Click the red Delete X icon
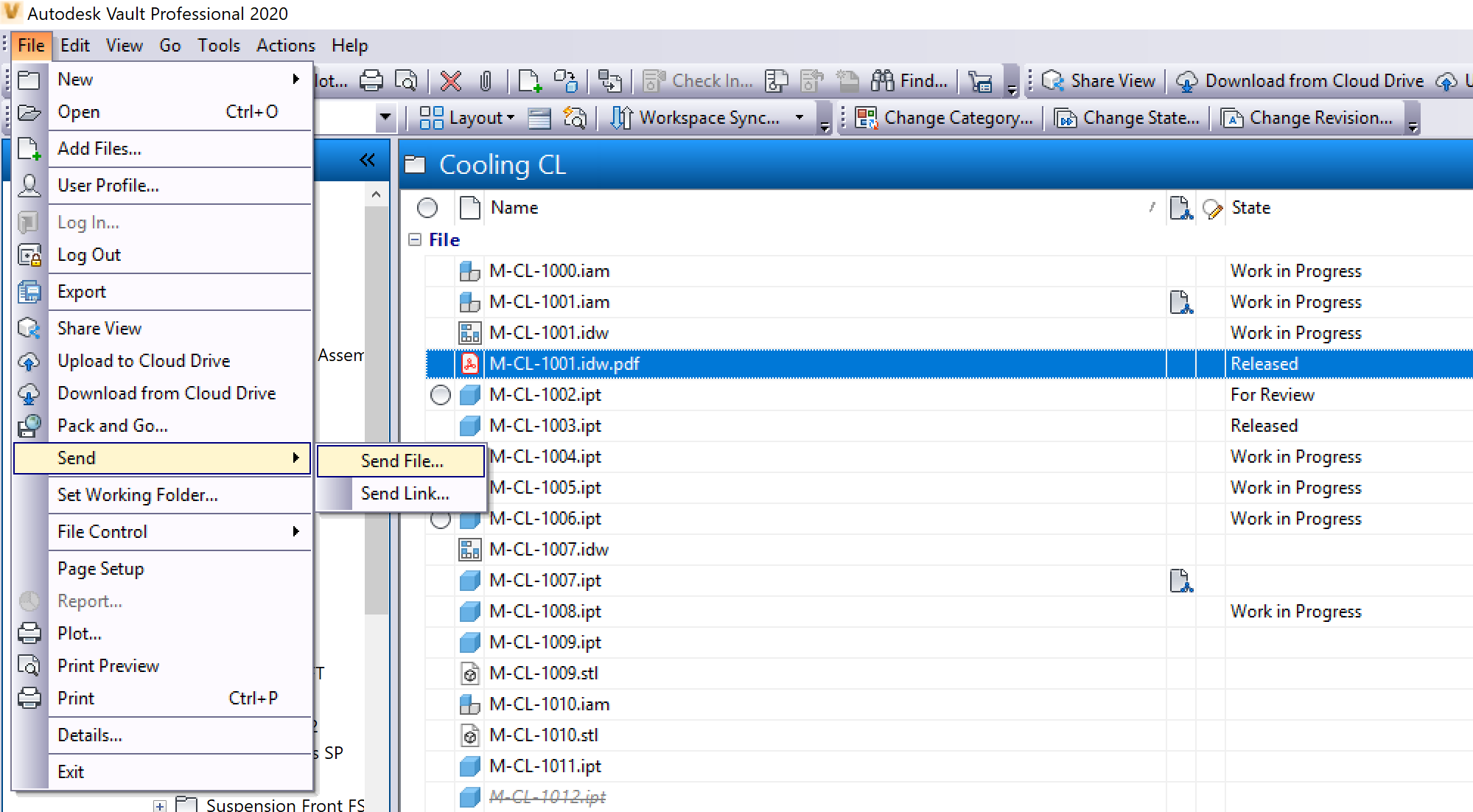This screenshot has width=1473, height=812. [x=450, y=81]
